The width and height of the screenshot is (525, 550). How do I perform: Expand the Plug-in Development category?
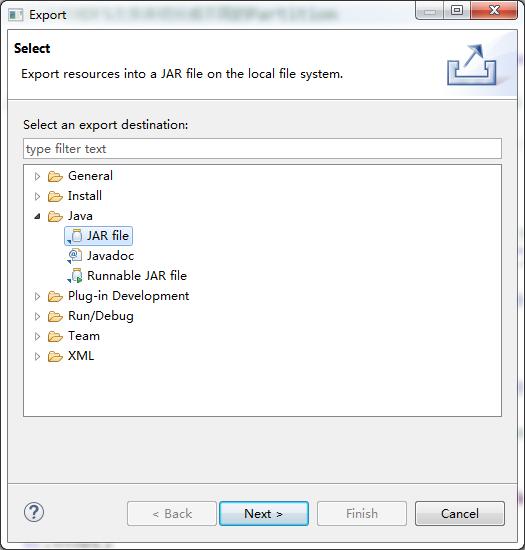tap(37, 297)
